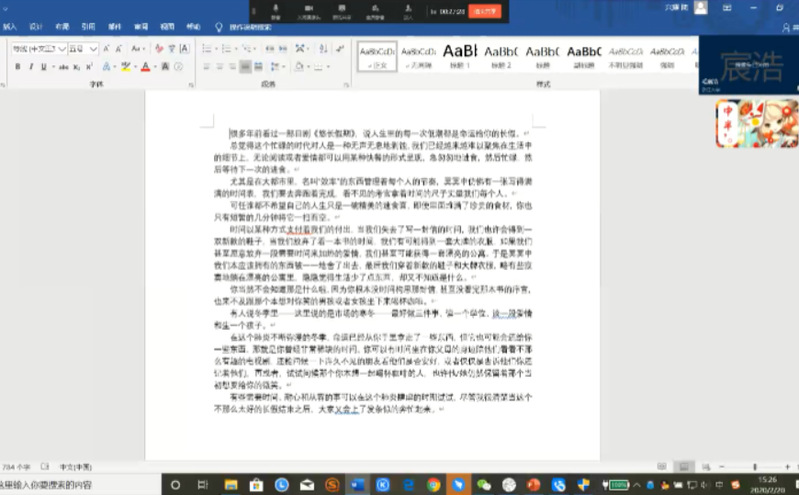Toggle bold formatting in the Font group
This screenshot has height=495, width=799.
(19, 67)
